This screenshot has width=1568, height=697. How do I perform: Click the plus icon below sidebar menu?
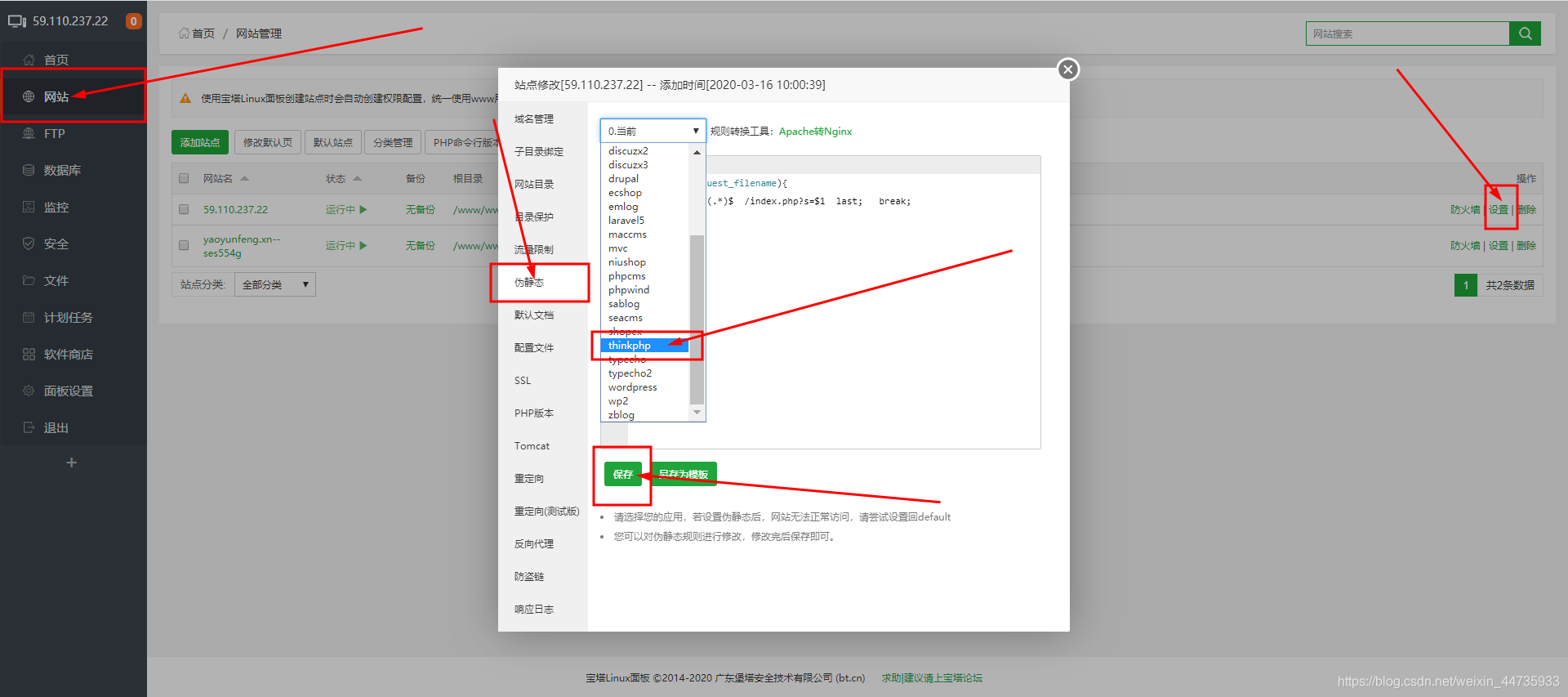(x=72, y=462)
